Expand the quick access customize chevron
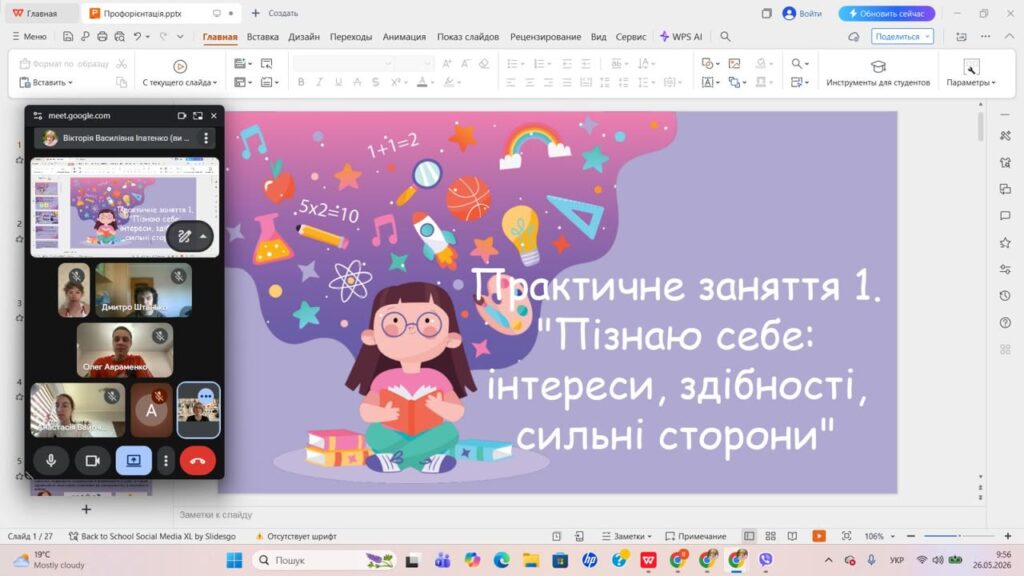This screenshot has width=1024, height=576. tap(180, 37)
